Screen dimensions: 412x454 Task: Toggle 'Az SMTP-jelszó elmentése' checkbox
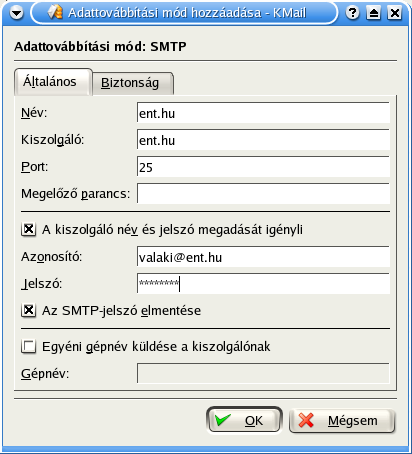click(x=29, y=310)
